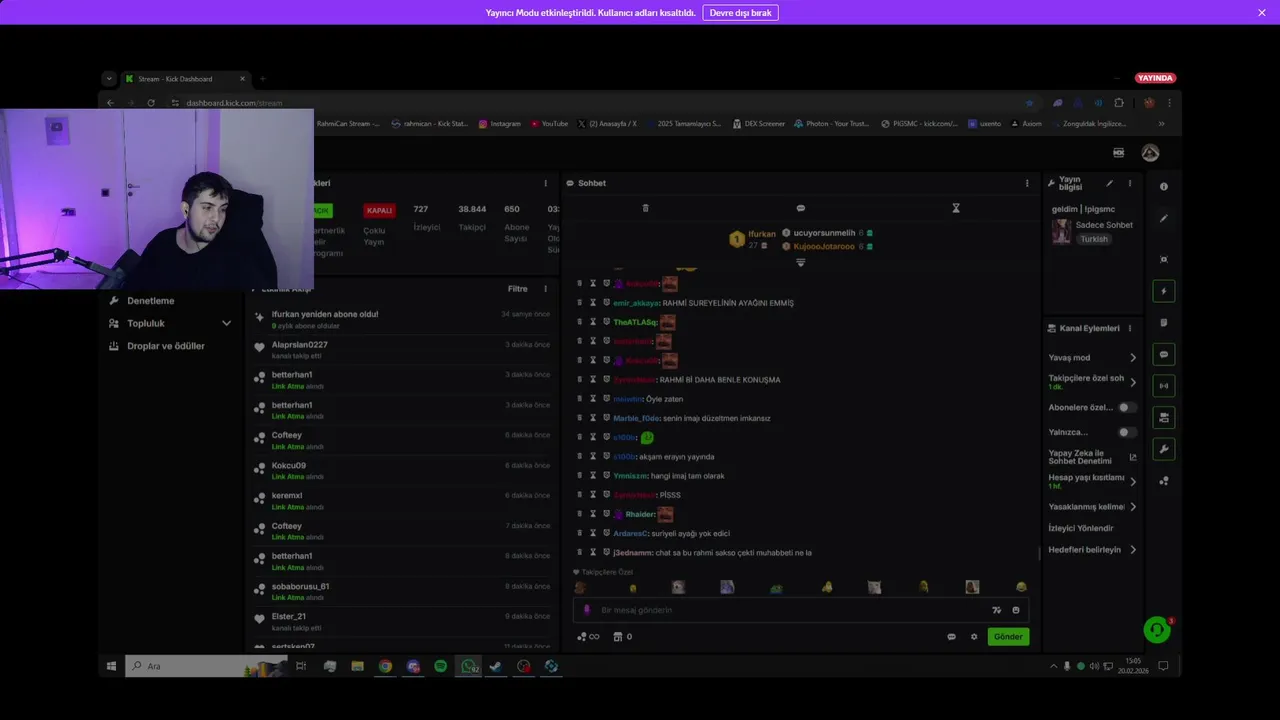Click the pencil icon in right sidebar
Screen dimensions: 1280x720
1163,218
